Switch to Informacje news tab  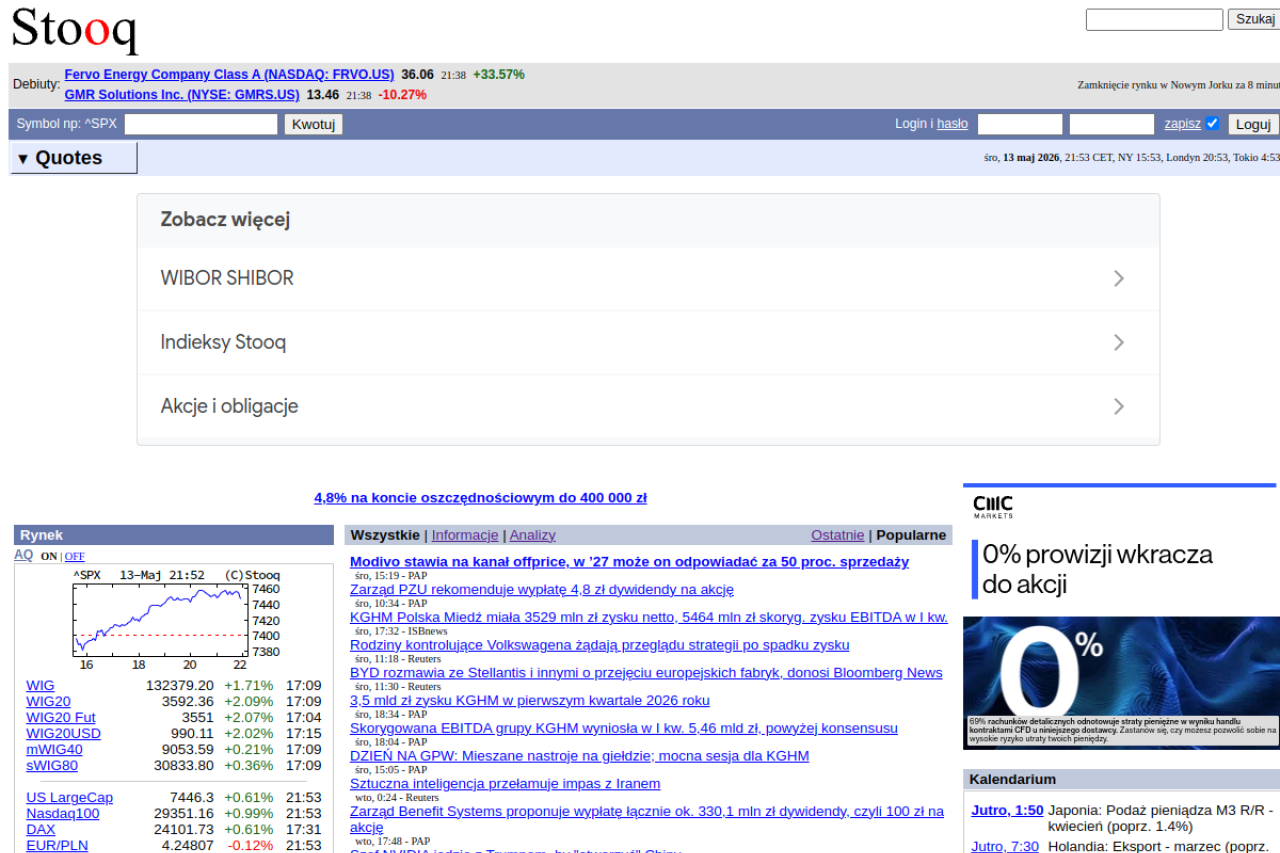pos(465,535)
